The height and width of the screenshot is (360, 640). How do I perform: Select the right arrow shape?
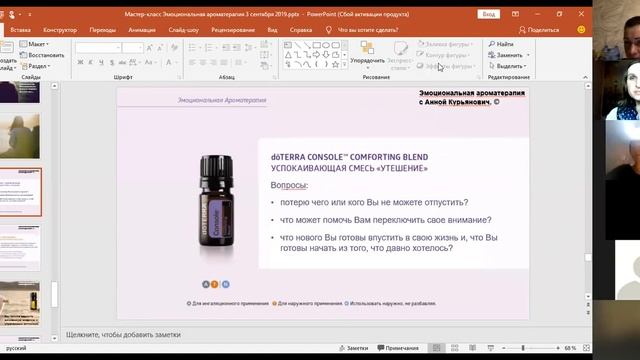point(316,55)
